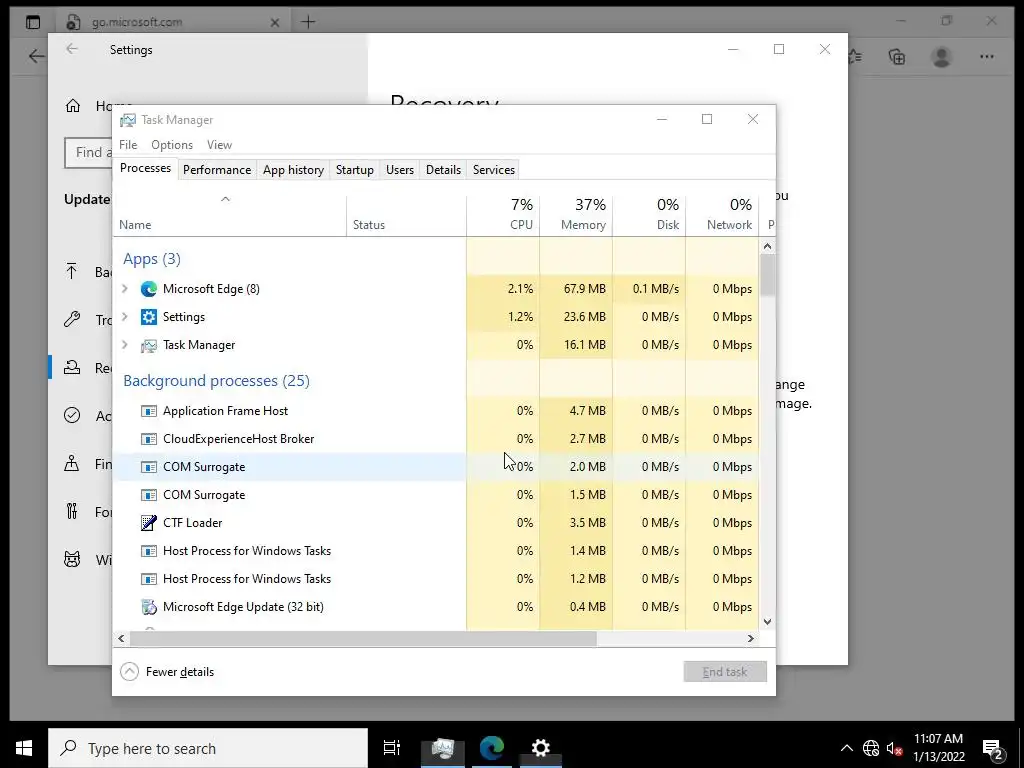
Task: Sort by the Status column header
Action: pyautogui.click(x=406, y=214)
